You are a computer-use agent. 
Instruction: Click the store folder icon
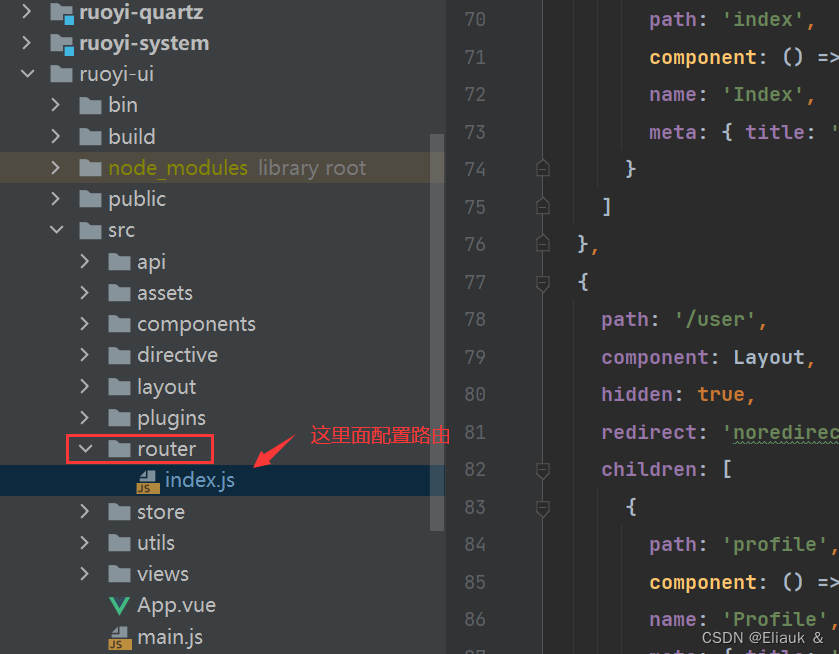(x=119, y=512)
